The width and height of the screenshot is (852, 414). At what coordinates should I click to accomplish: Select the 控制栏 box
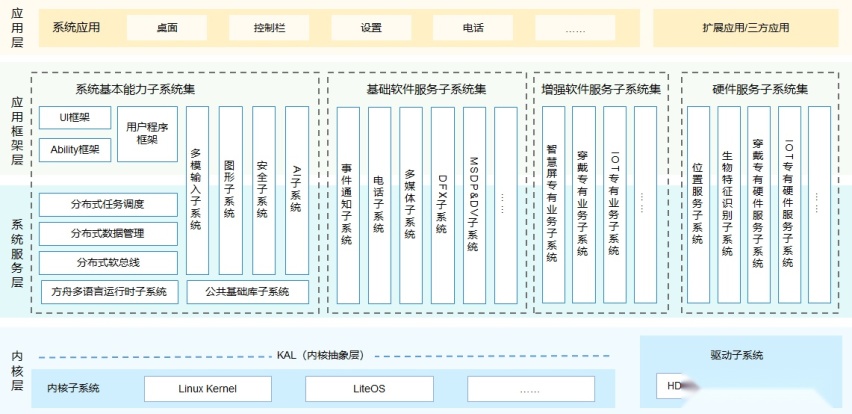tap(269, 28)
